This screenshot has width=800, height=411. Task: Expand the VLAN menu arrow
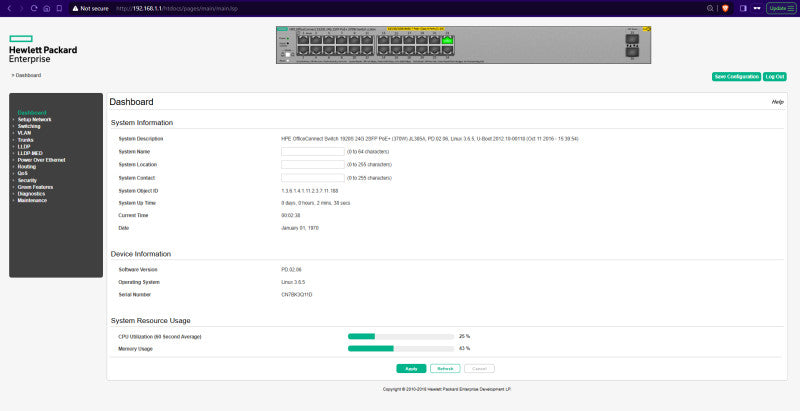[x=14, y=133]
